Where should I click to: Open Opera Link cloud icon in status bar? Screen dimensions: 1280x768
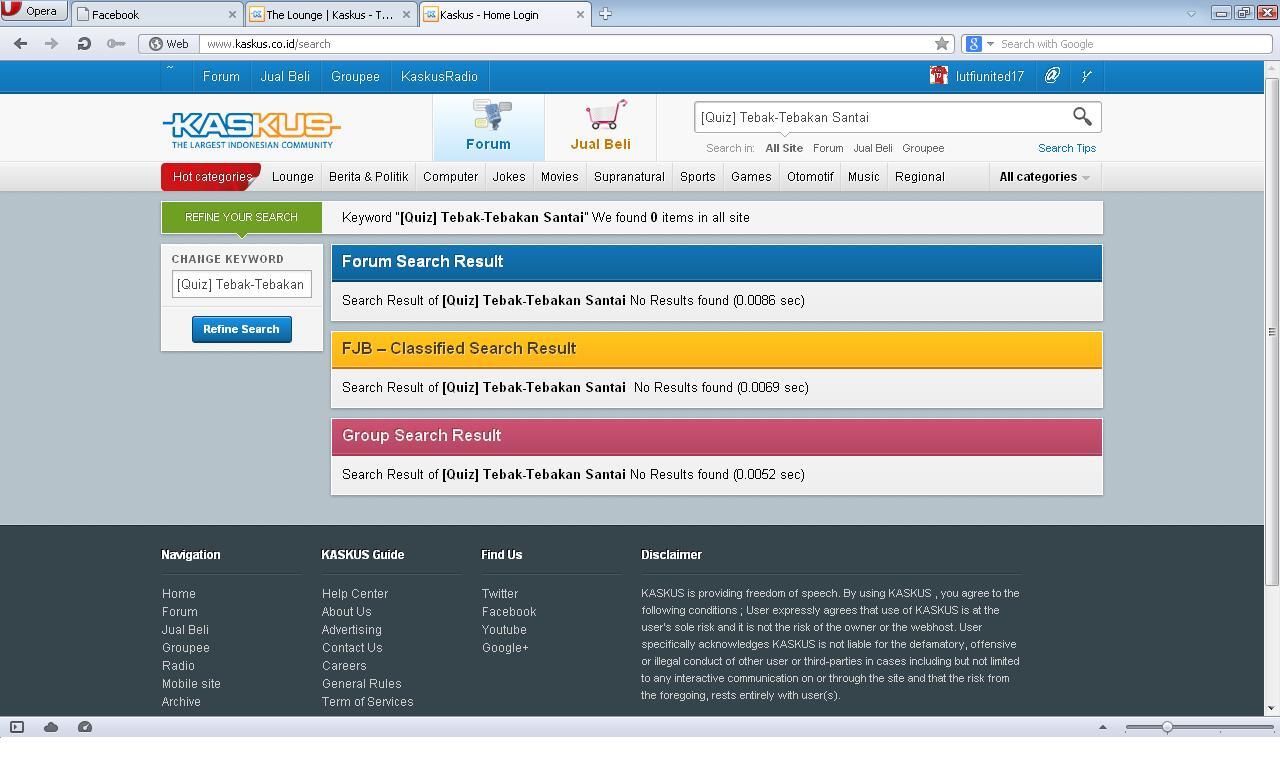tap(51, 727)
